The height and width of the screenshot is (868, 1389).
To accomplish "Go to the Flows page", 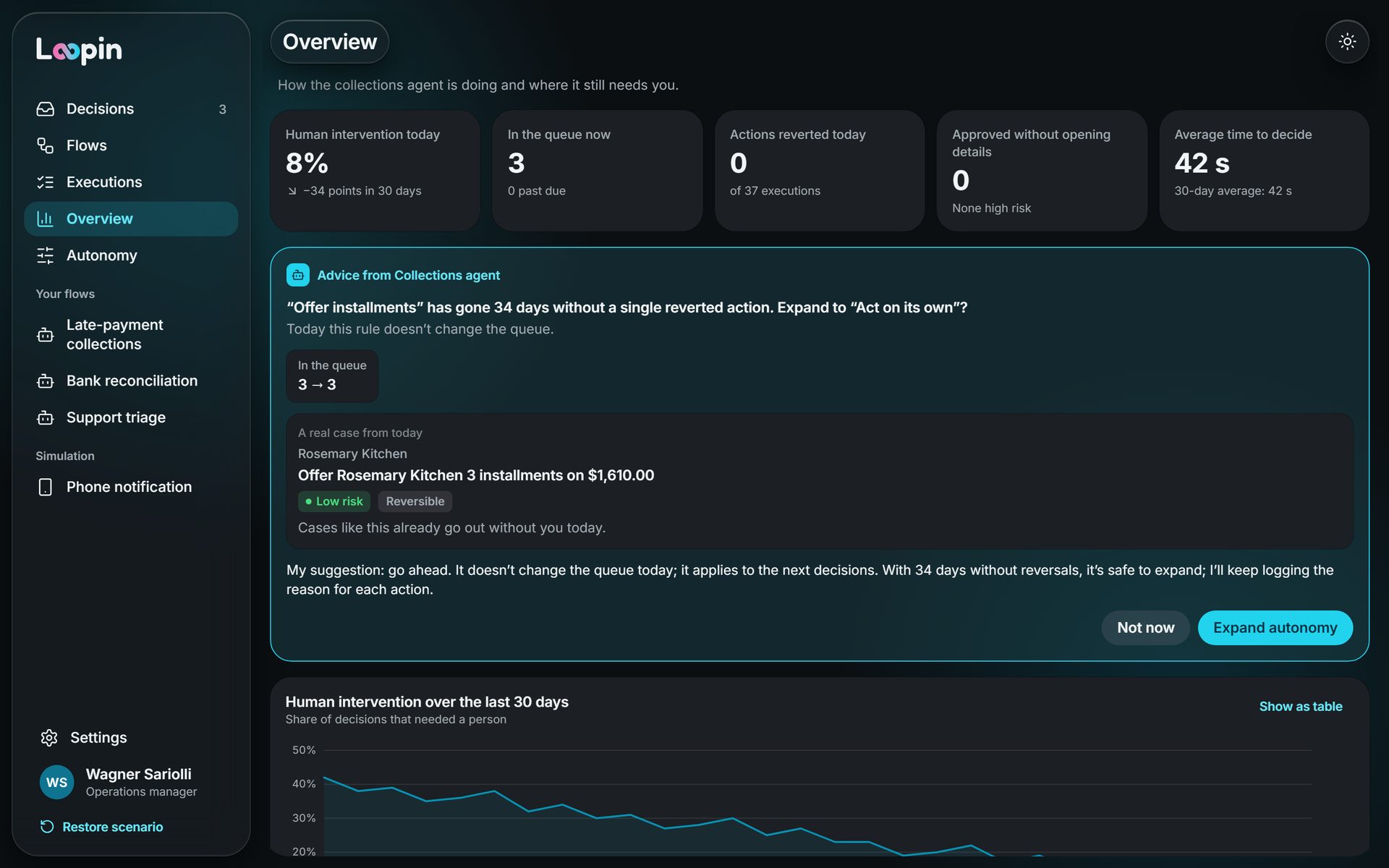I will 131,145.
